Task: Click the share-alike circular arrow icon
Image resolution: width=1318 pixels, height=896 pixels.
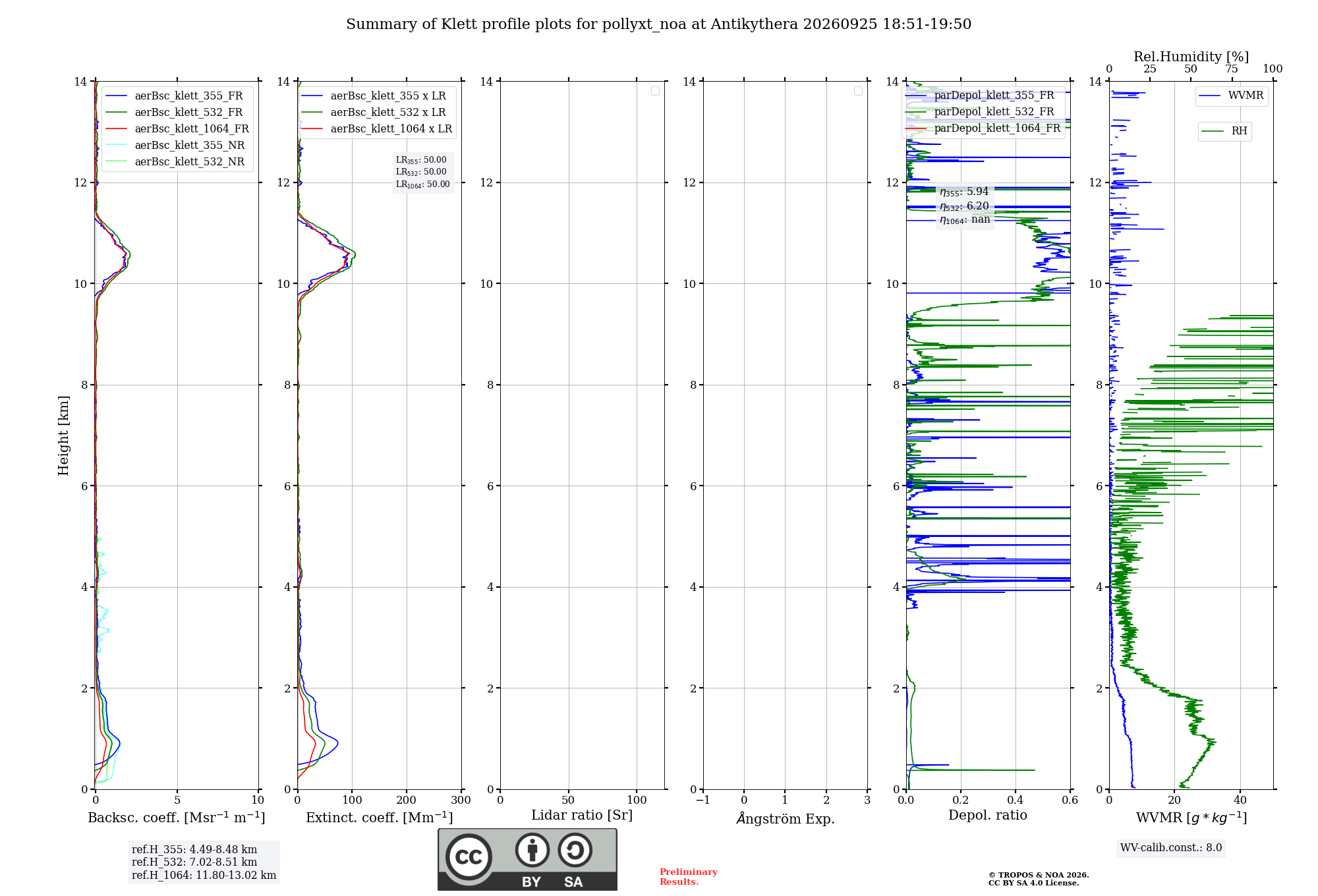Action: click(575, 850)
